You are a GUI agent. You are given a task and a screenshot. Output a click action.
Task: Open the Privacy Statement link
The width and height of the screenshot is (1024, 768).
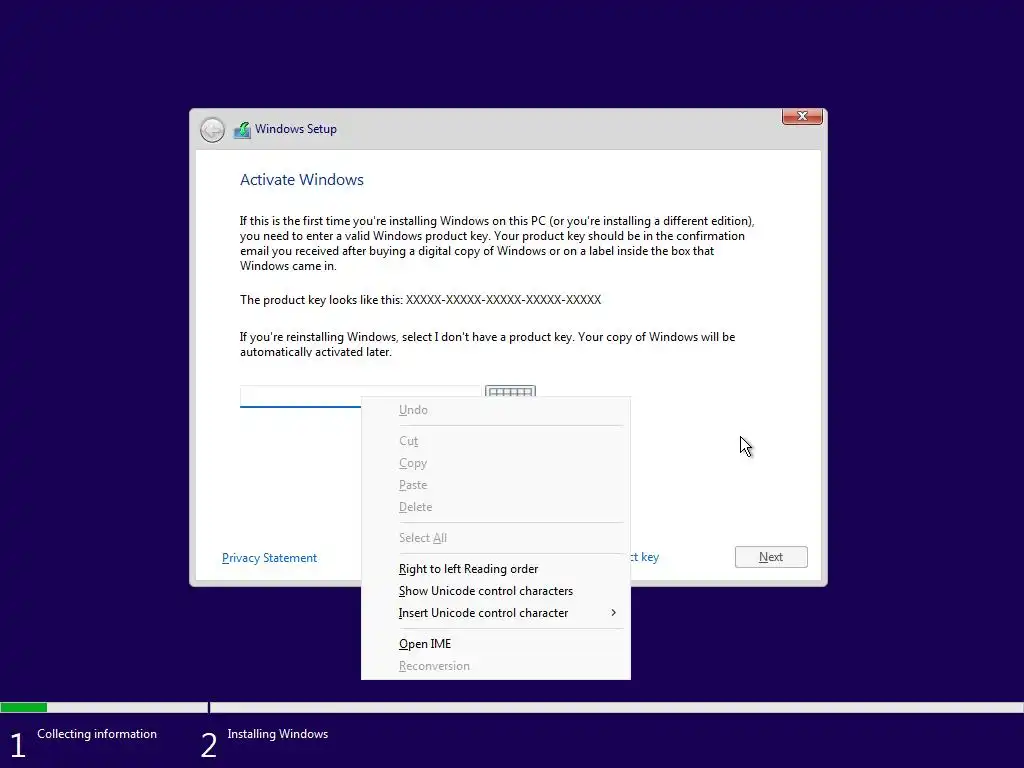click(x=269, y=558)
